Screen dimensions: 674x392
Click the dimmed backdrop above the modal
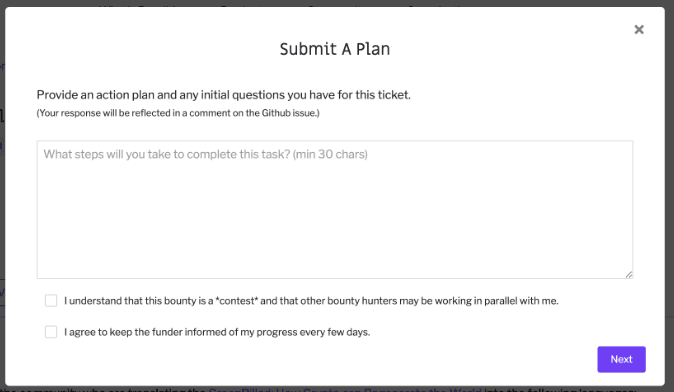point(337,3)
